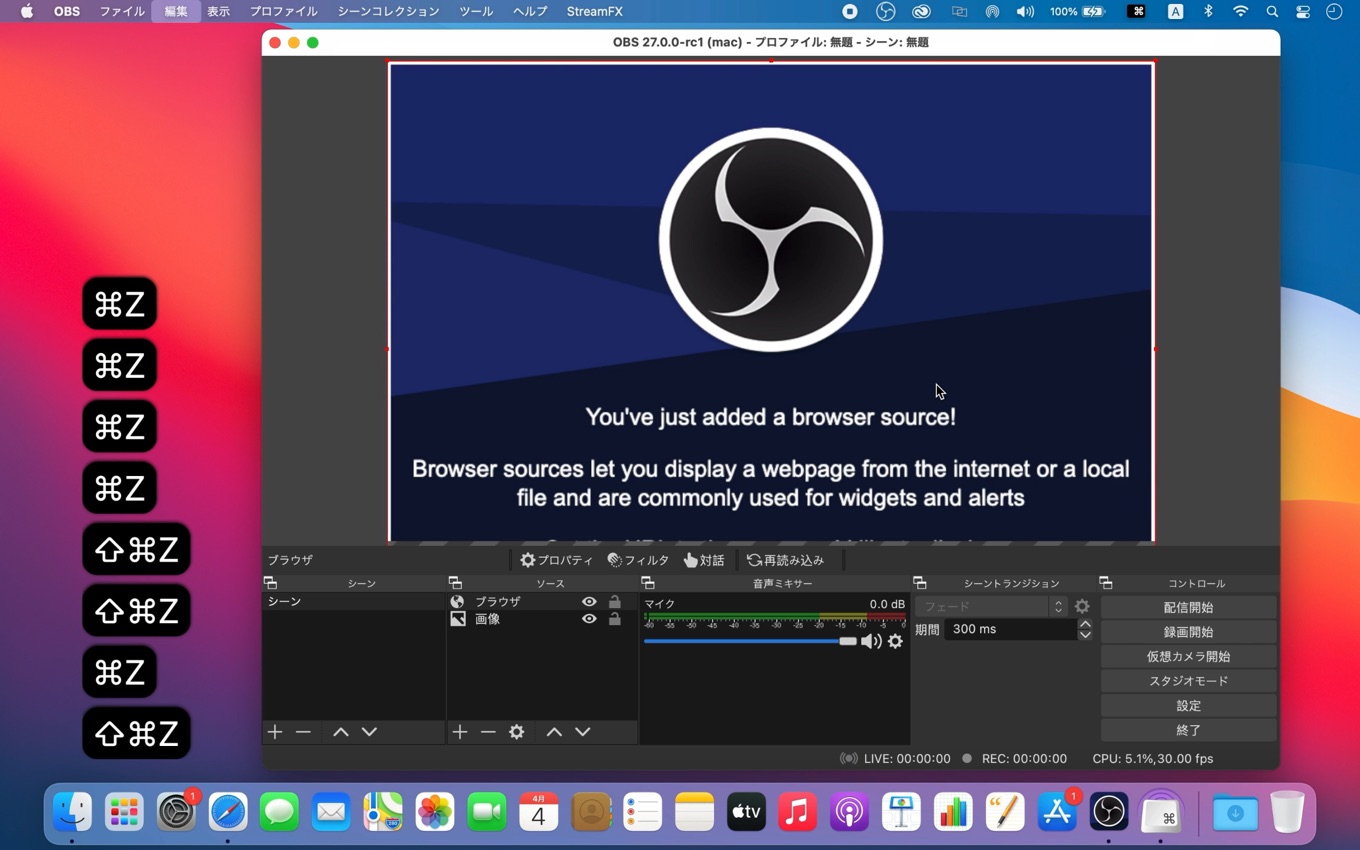Image resolution: width=1360 pixels, height=850 pixels.
Task: Open Spotlight search in the menu bar
Action: (x=1272, y=11)
